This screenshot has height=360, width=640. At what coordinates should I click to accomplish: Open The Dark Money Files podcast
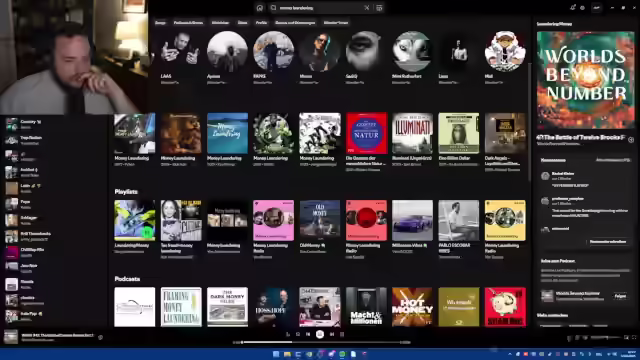coord(227,307)
